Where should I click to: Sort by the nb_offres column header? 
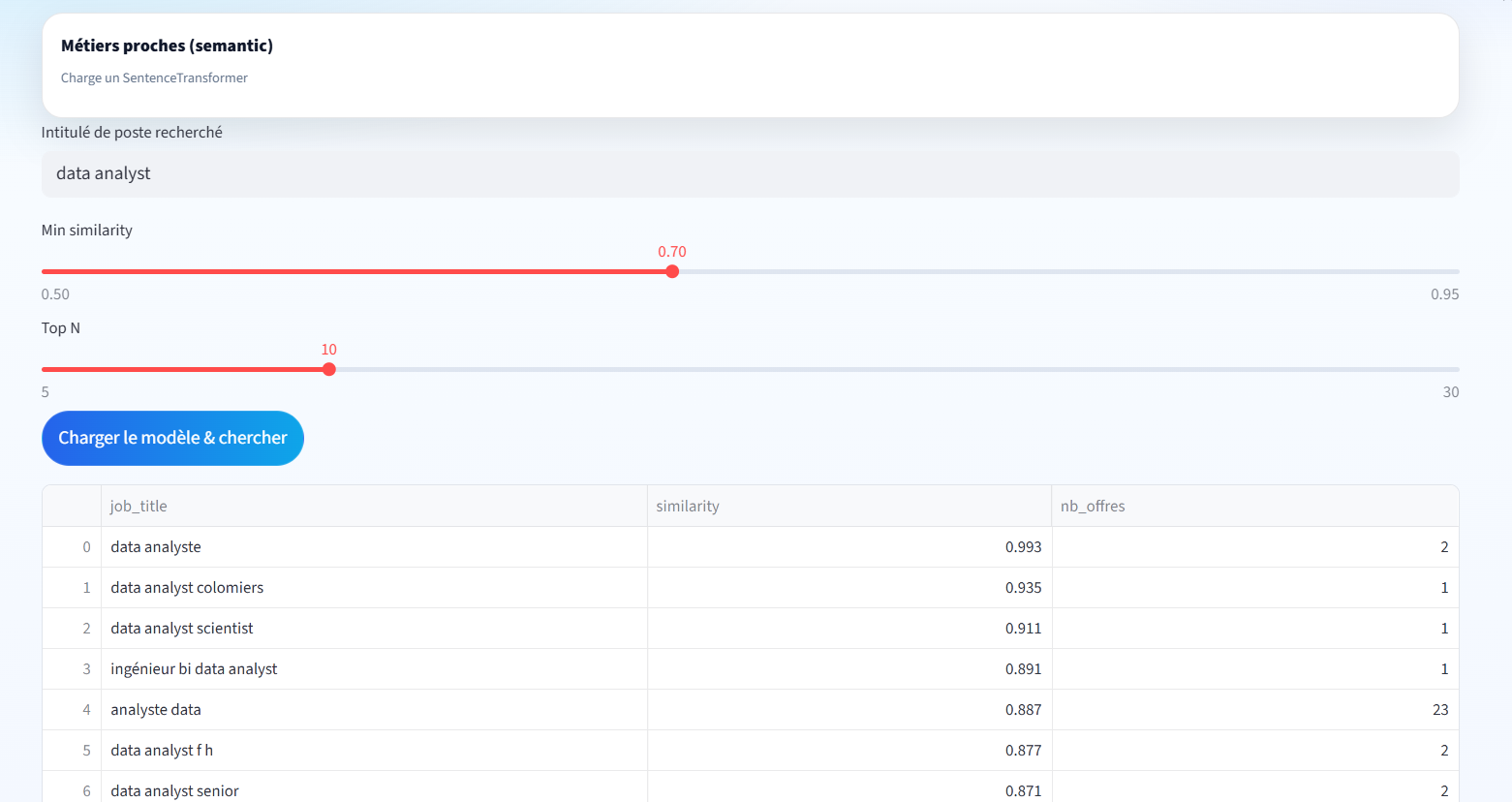[1253, 506]
